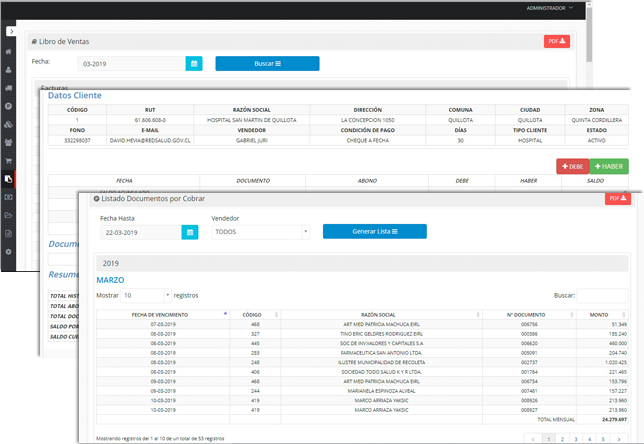Click document number 008926
Image resolution: width=644 pixels, height=444 pixels.
click(529, 400)
